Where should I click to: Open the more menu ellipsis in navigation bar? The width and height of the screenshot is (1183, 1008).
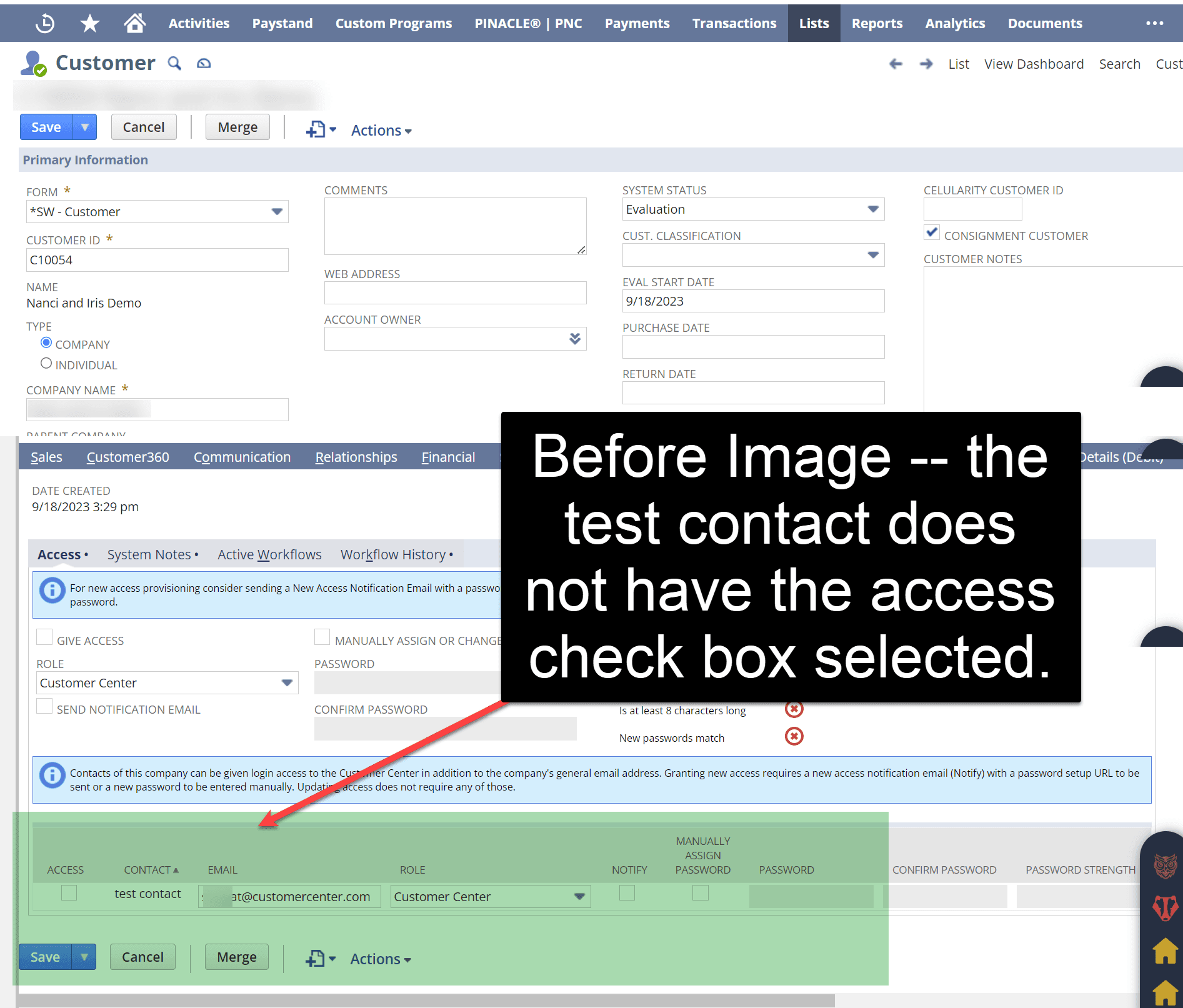pos(1154,23)
